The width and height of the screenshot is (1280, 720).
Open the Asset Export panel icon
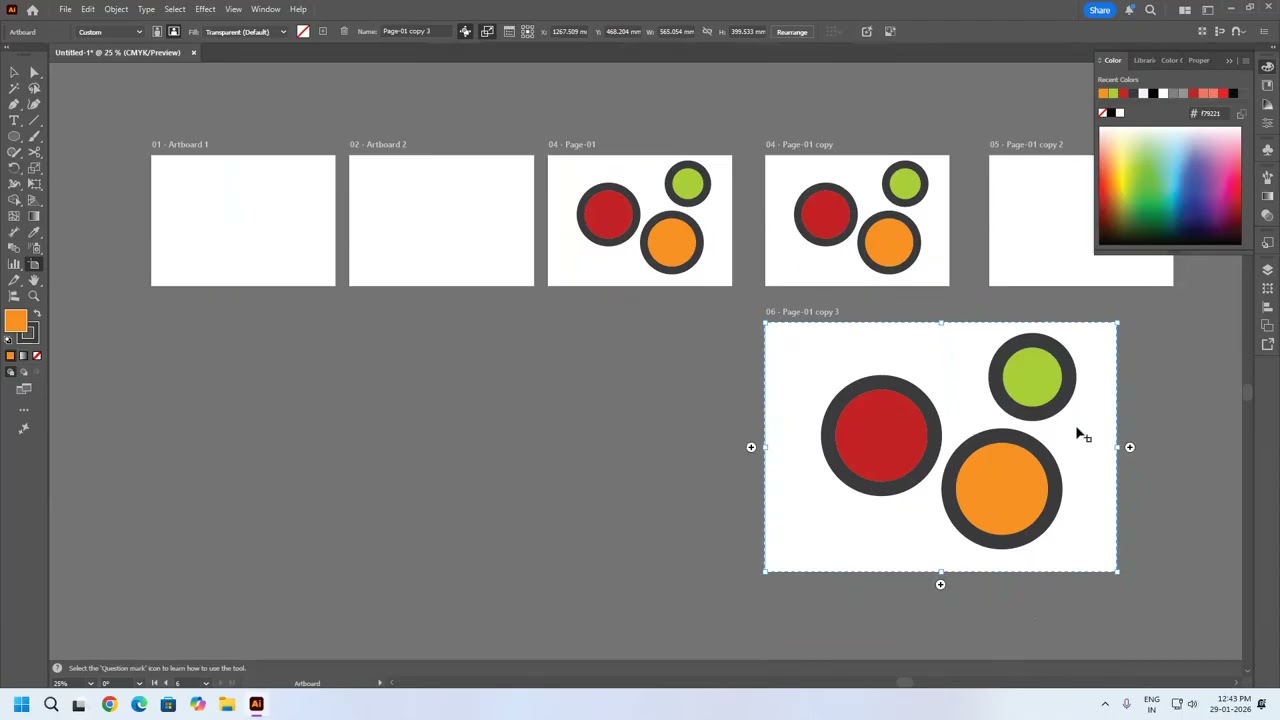click(1268, 345)
